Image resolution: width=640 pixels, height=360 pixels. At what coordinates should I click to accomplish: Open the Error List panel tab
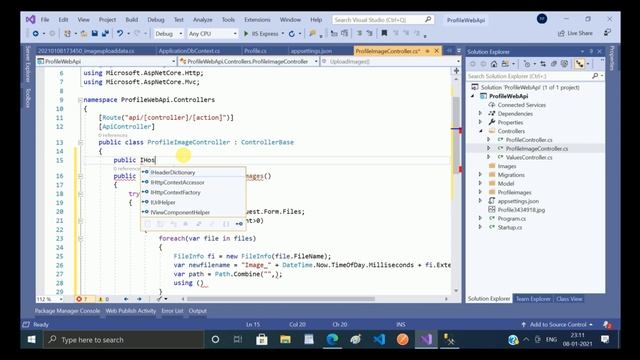pyautogui.click(x=172, y=311)
